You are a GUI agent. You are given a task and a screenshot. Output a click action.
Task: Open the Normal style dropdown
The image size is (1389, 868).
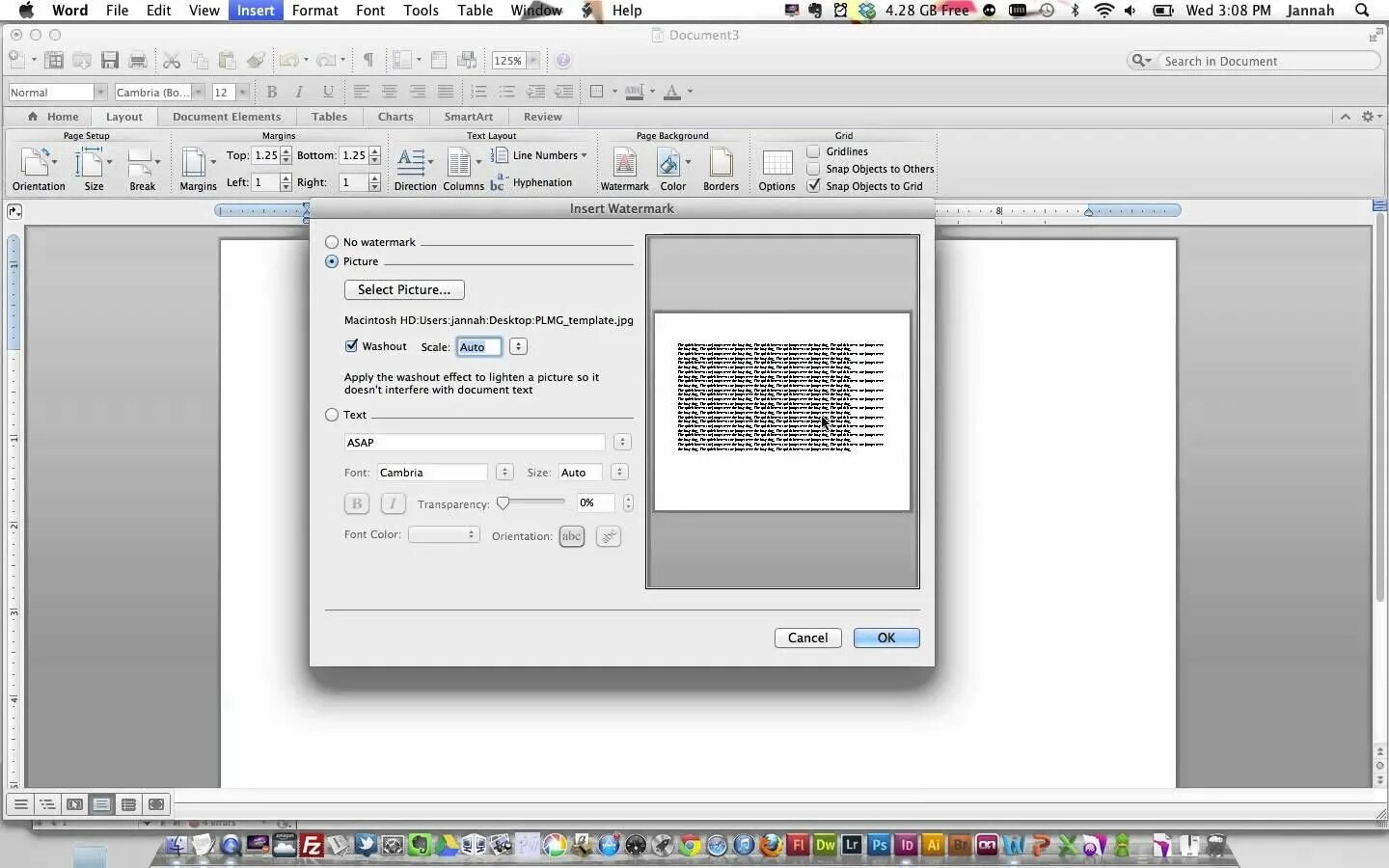100,92
